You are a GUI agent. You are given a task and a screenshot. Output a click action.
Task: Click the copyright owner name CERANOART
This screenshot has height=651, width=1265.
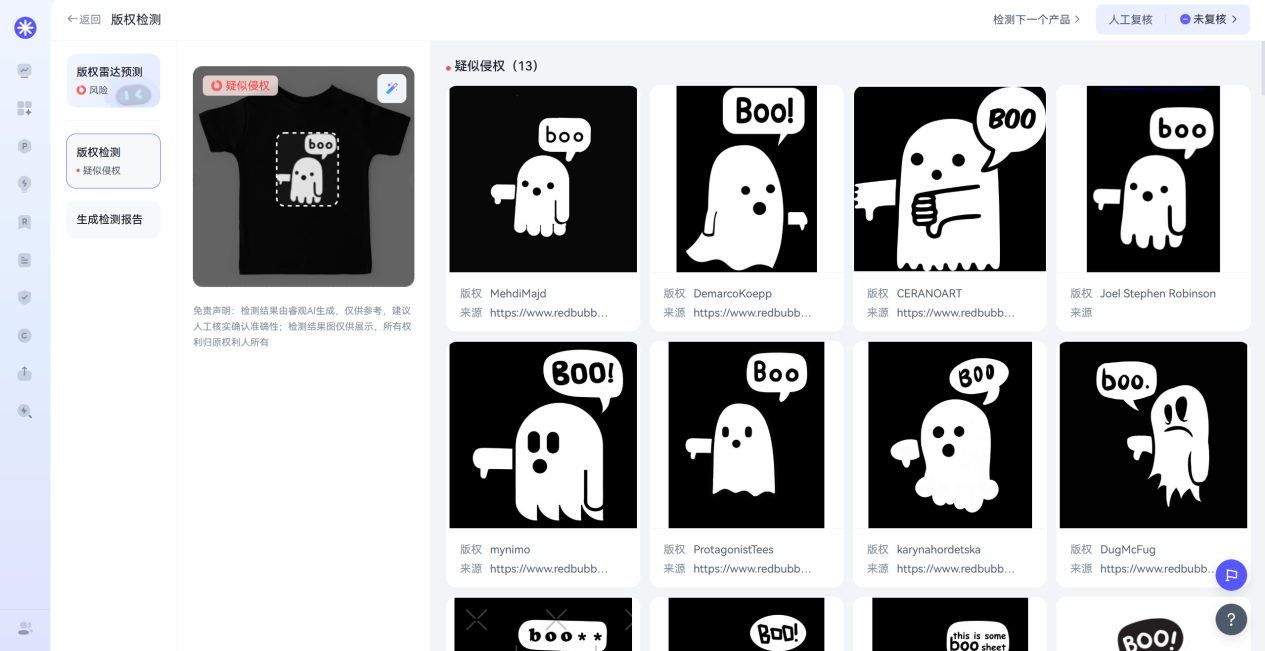929,294
